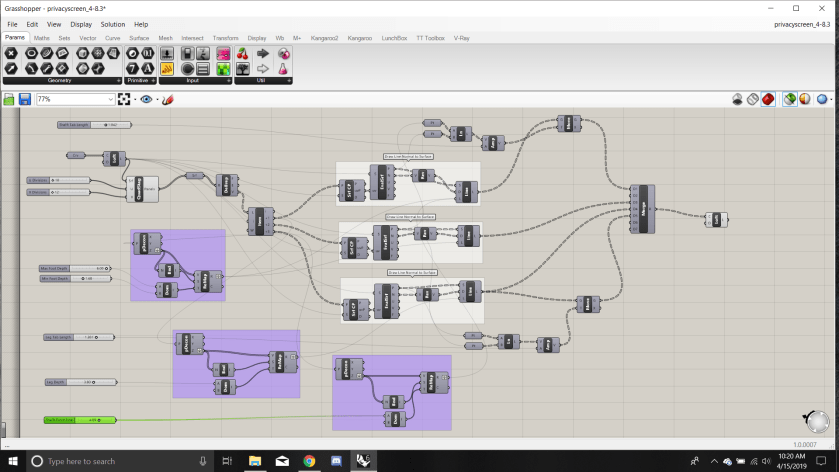The width and height of the screenshot is (839, 472).
Task: Toggle the preview eye icon in canvas toolbar
Action: [147, 99]
